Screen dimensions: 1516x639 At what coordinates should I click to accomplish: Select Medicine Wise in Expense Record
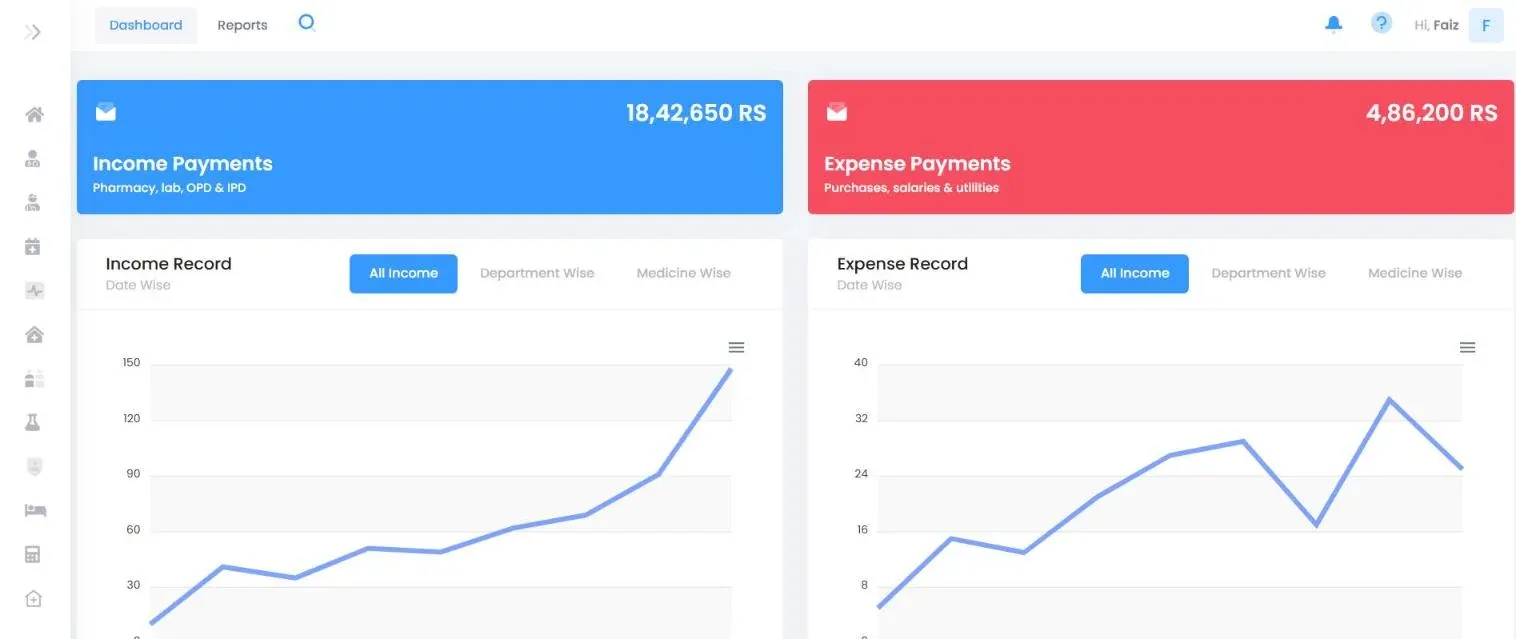[1414, 273]
